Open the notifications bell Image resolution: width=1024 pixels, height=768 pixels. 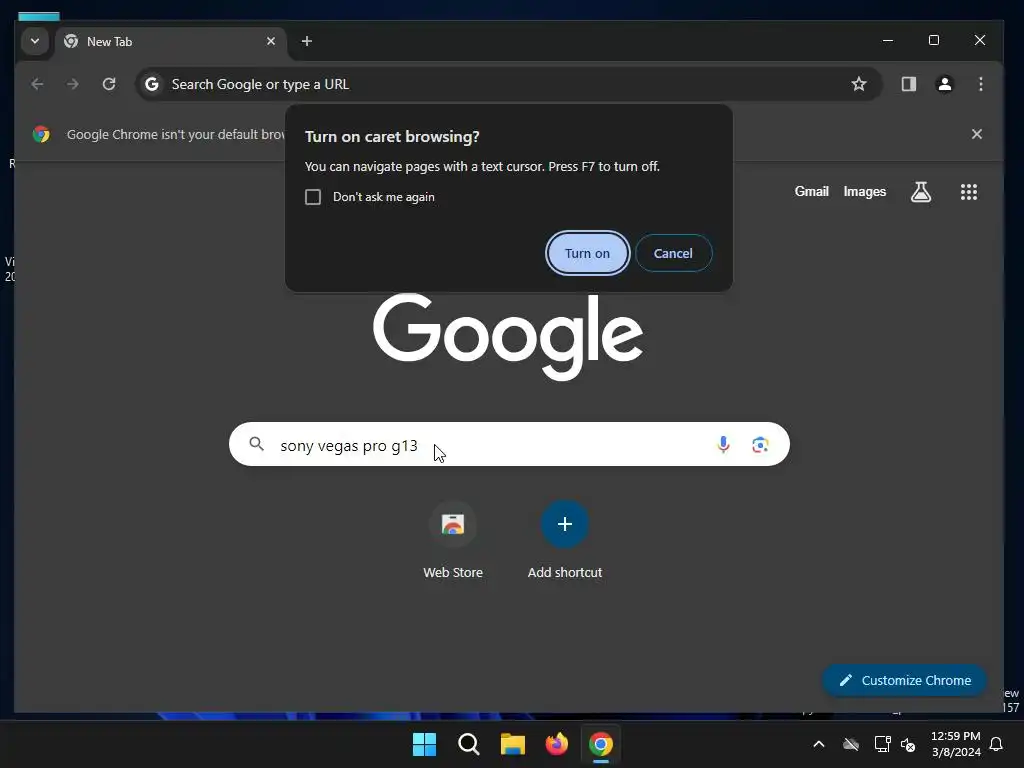tap(997, 744)
